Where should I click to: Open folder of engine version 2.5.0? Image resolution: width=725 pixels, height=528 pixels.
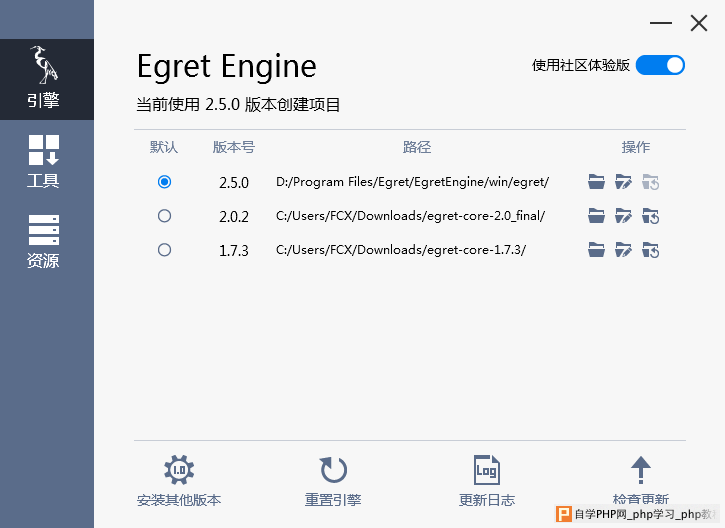[596, 182]
